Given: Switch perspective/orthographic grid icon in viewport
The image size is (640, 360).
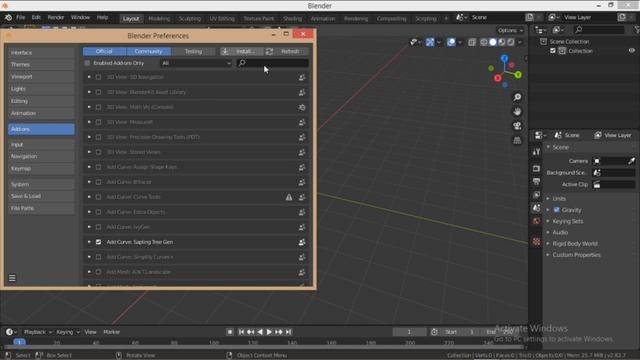Looking at the screenshot, I should (x=517, y=140).
